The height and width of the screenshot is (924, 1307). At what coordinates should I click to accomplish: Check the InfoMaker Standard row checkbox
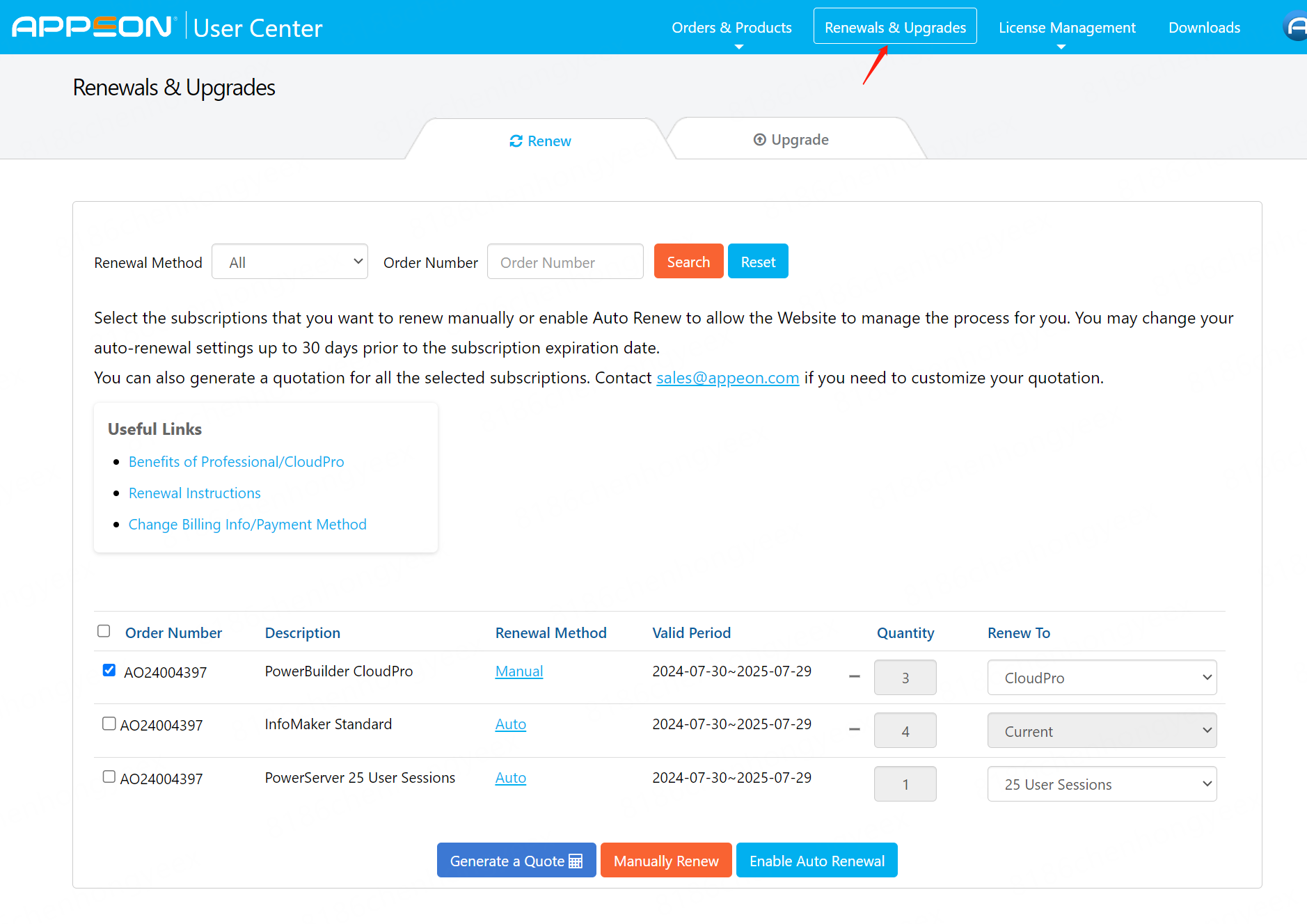click(109, 724)
